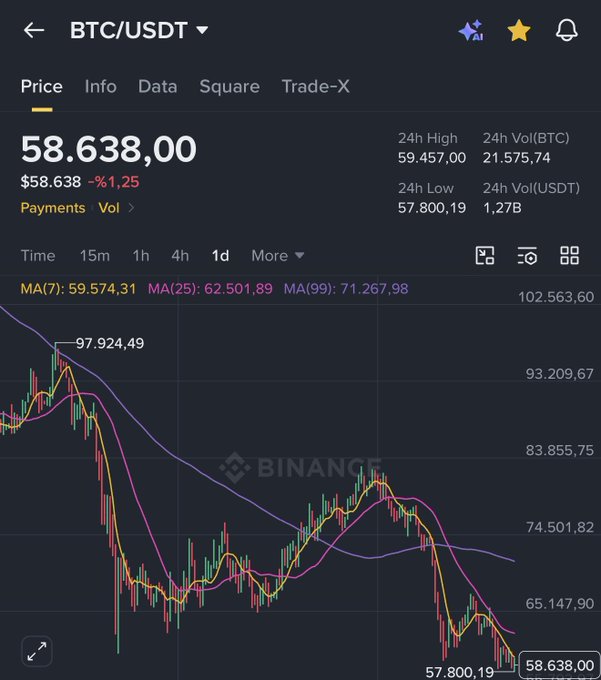Tap the 102.563,60 price axis label

click(556, 297)
